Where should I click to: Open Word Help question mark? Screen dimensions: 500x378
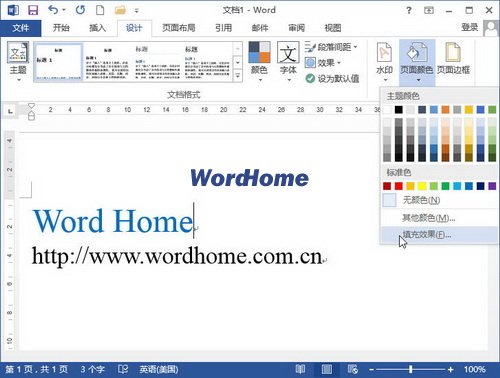[x=409, y=10]
